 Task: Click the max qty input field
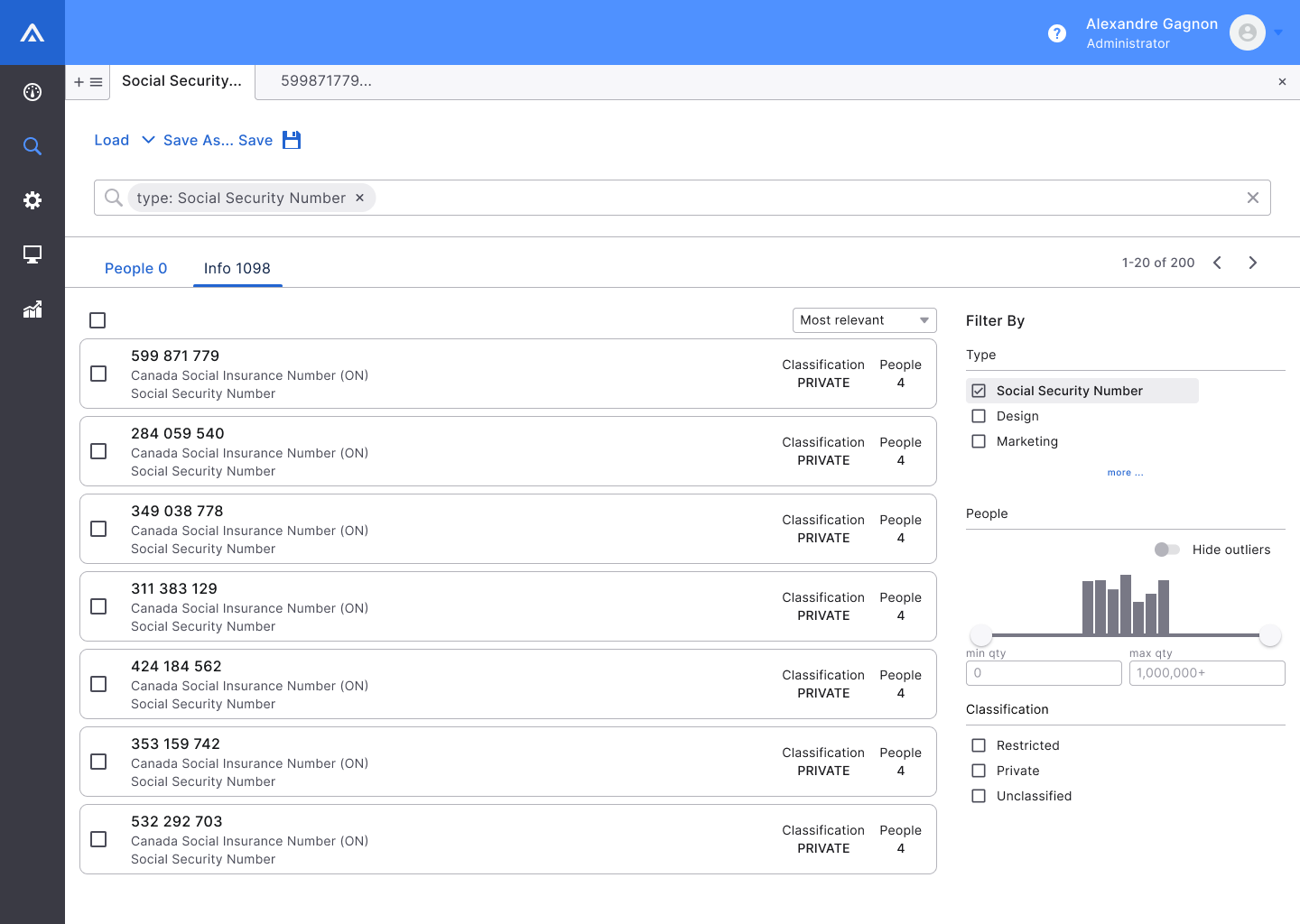tap(1206, 673)
